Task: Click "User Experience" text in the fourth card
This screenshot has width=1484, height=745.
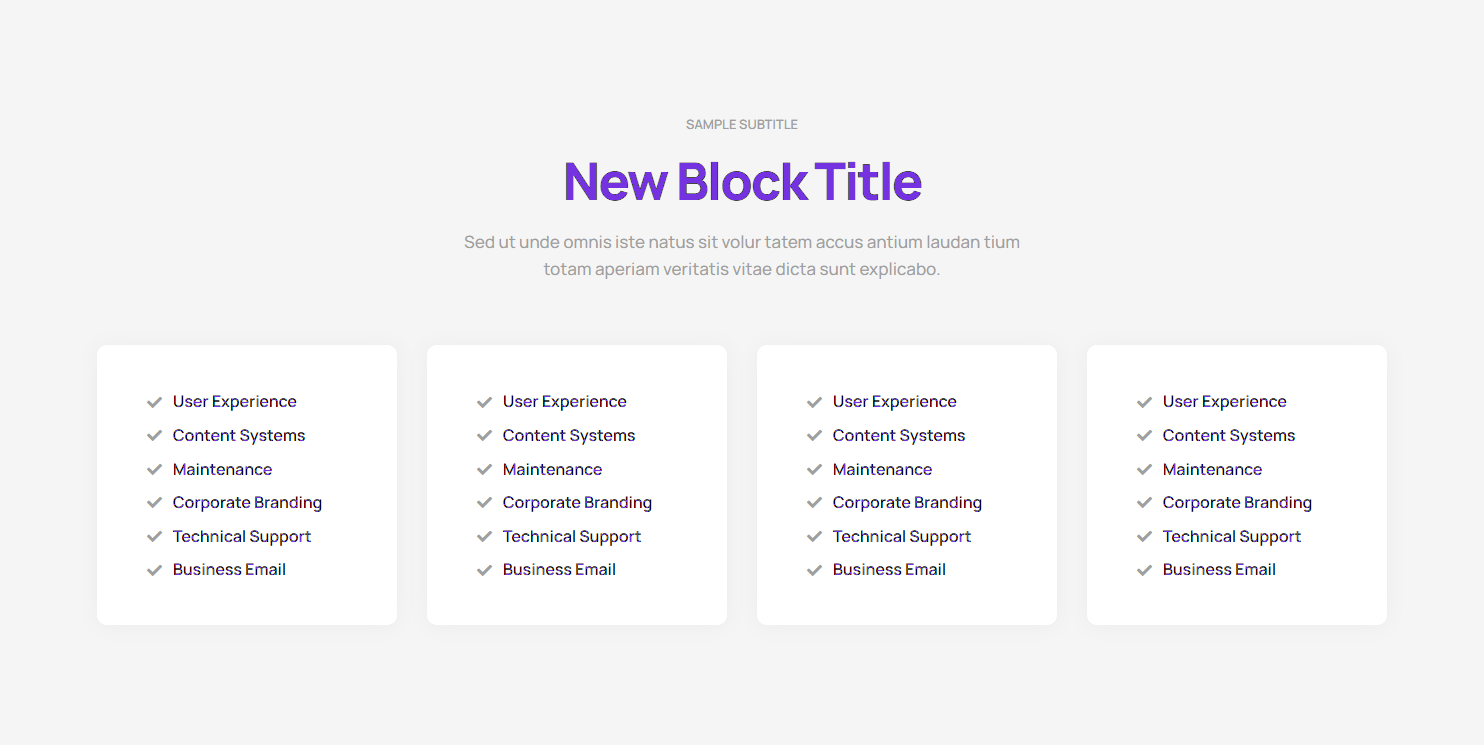Action: coord(1224,402)
